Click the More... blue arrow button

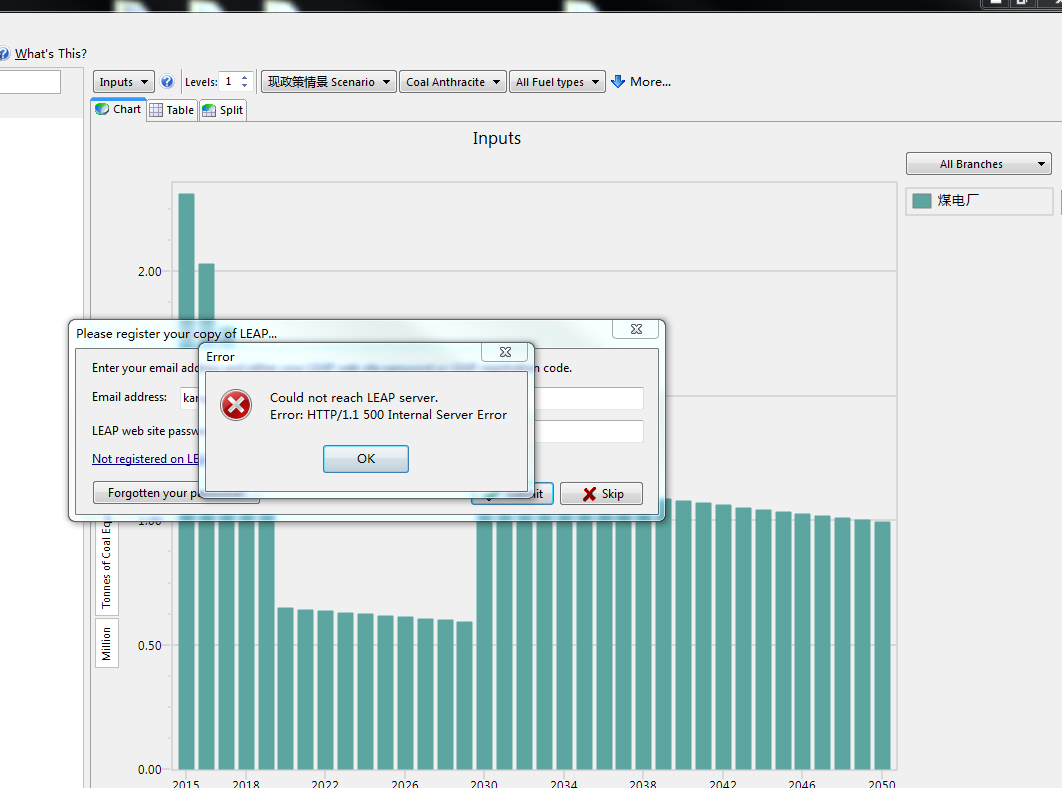click(x=641, y=82)
